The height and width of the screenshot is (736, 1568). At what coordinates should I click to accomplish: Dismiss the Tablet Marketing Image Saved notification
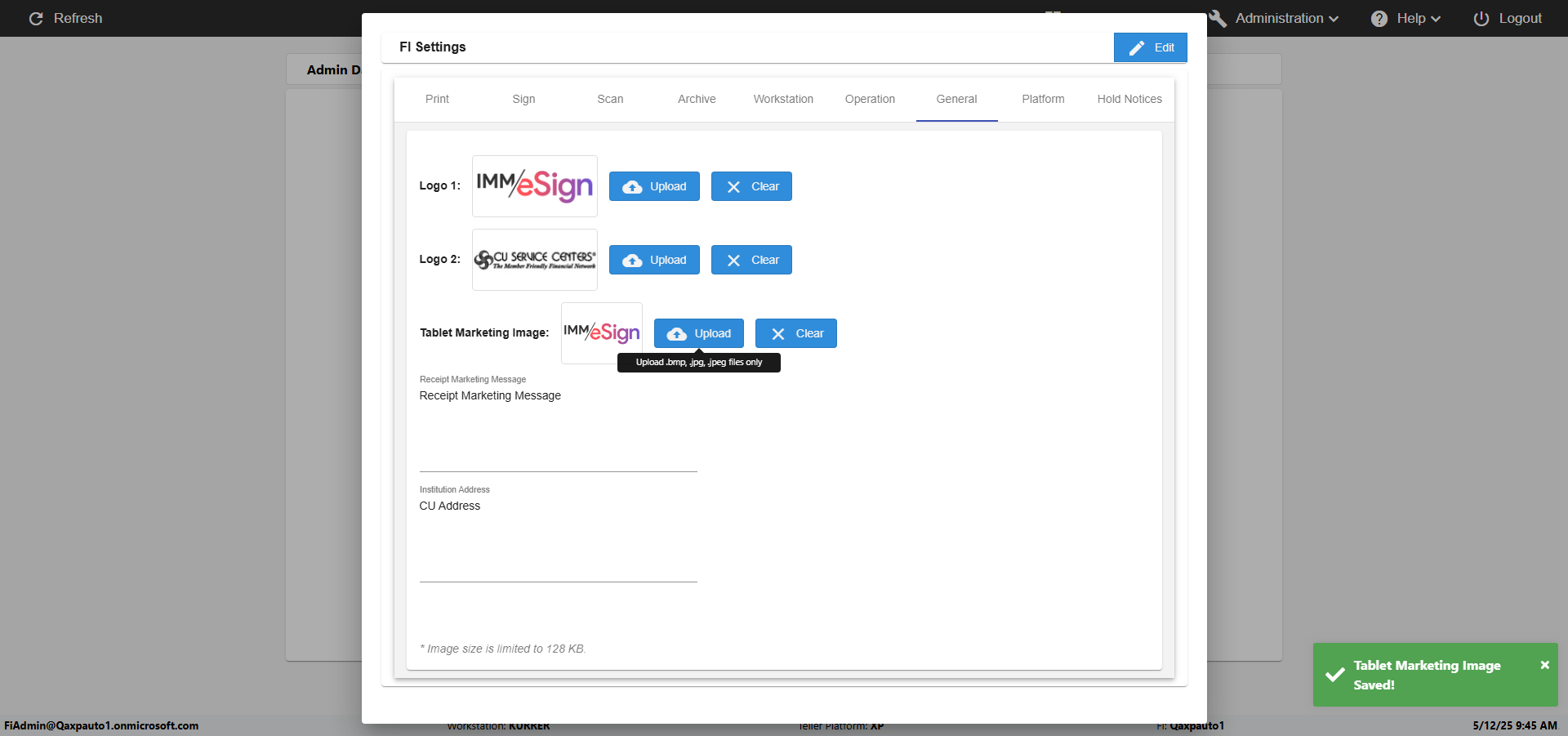(x=1544, y=665)
